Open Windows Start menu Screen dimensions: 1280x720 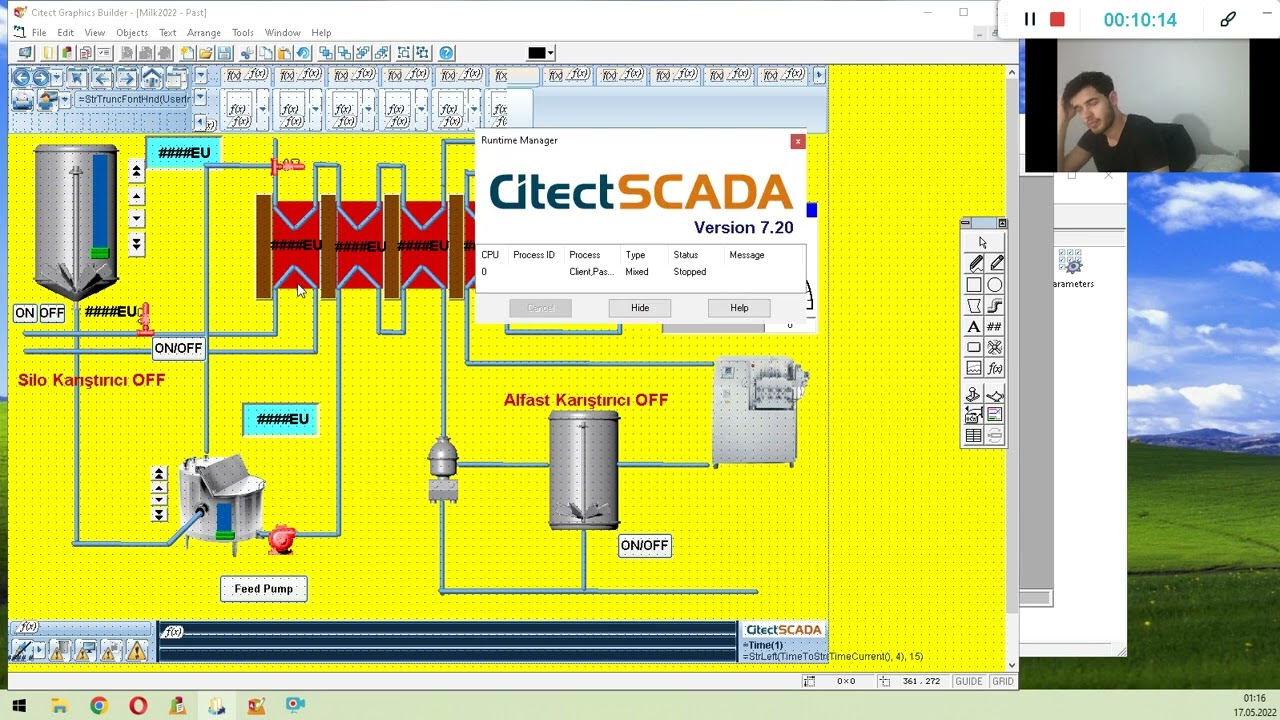19,706
